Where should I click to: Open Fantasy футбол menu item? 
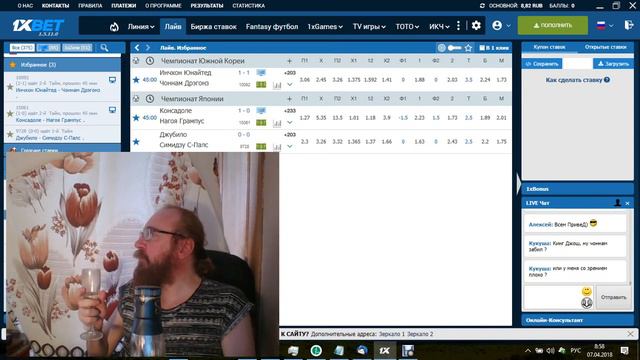[x=272, y=27]
